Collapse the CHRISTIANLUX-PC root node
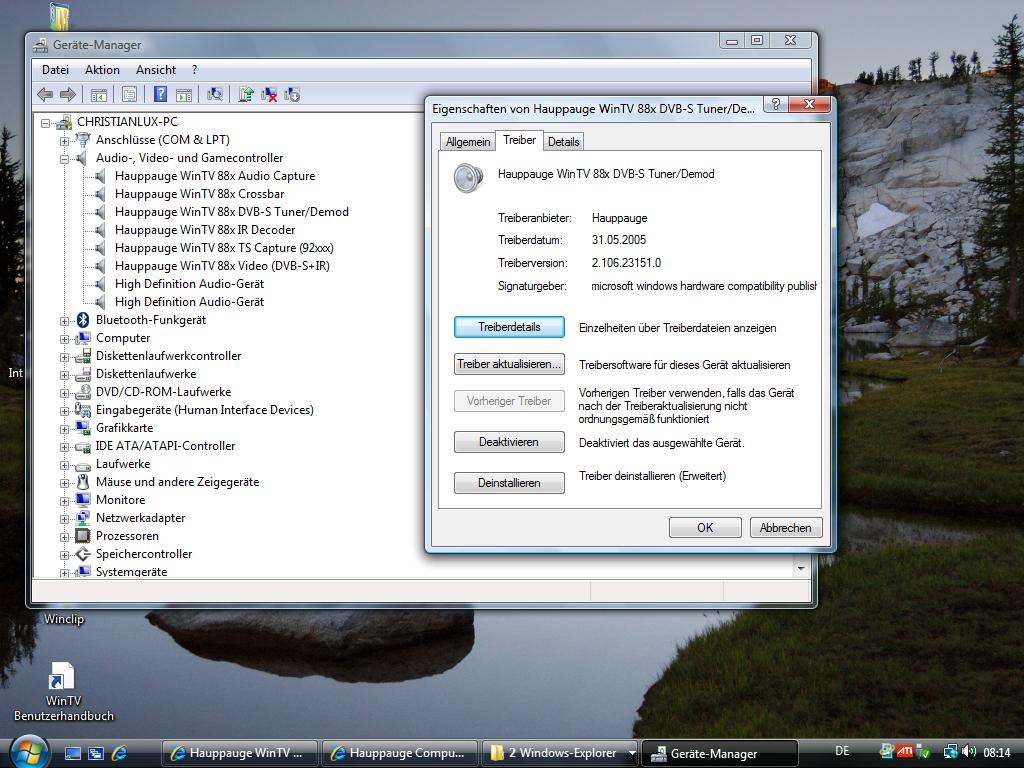Screen dimensions: 1024x768 click(x=45, y=122)
